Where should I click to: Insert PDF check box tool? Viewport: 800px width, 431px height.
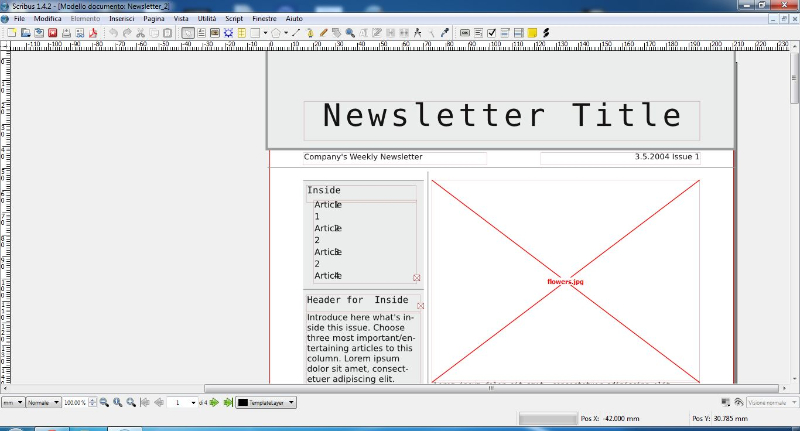(x=491, y=33)
